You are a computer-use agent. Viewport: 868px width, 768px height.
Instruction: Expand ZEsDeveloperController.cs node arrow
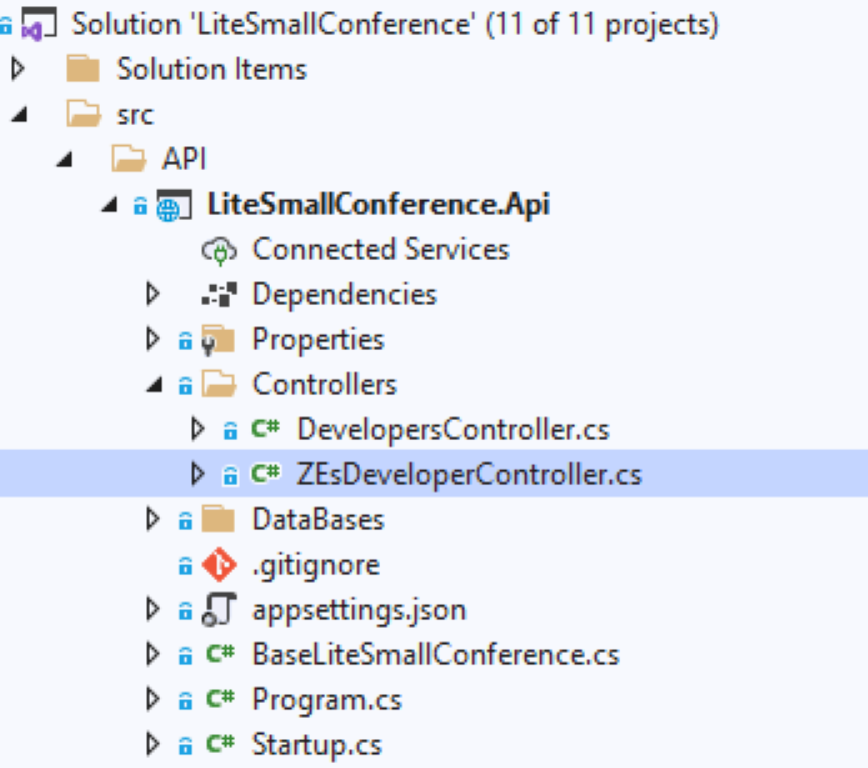[197, 474]
